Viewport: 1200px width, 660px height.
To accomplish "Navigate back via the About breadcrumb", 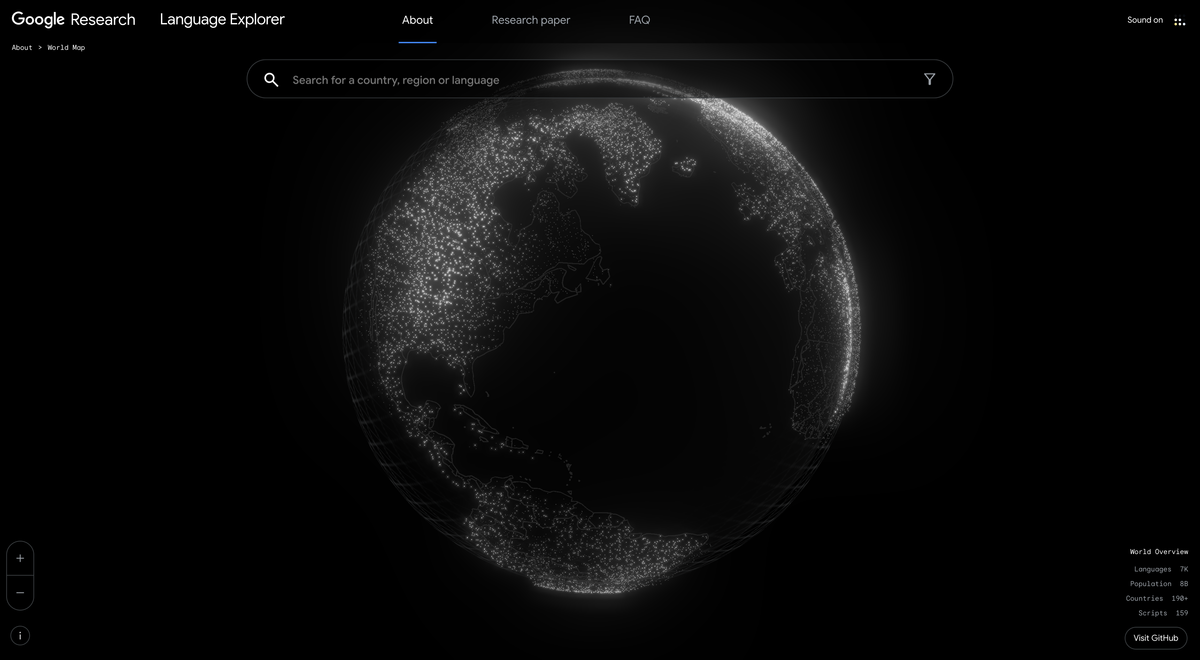I will 21,47.
